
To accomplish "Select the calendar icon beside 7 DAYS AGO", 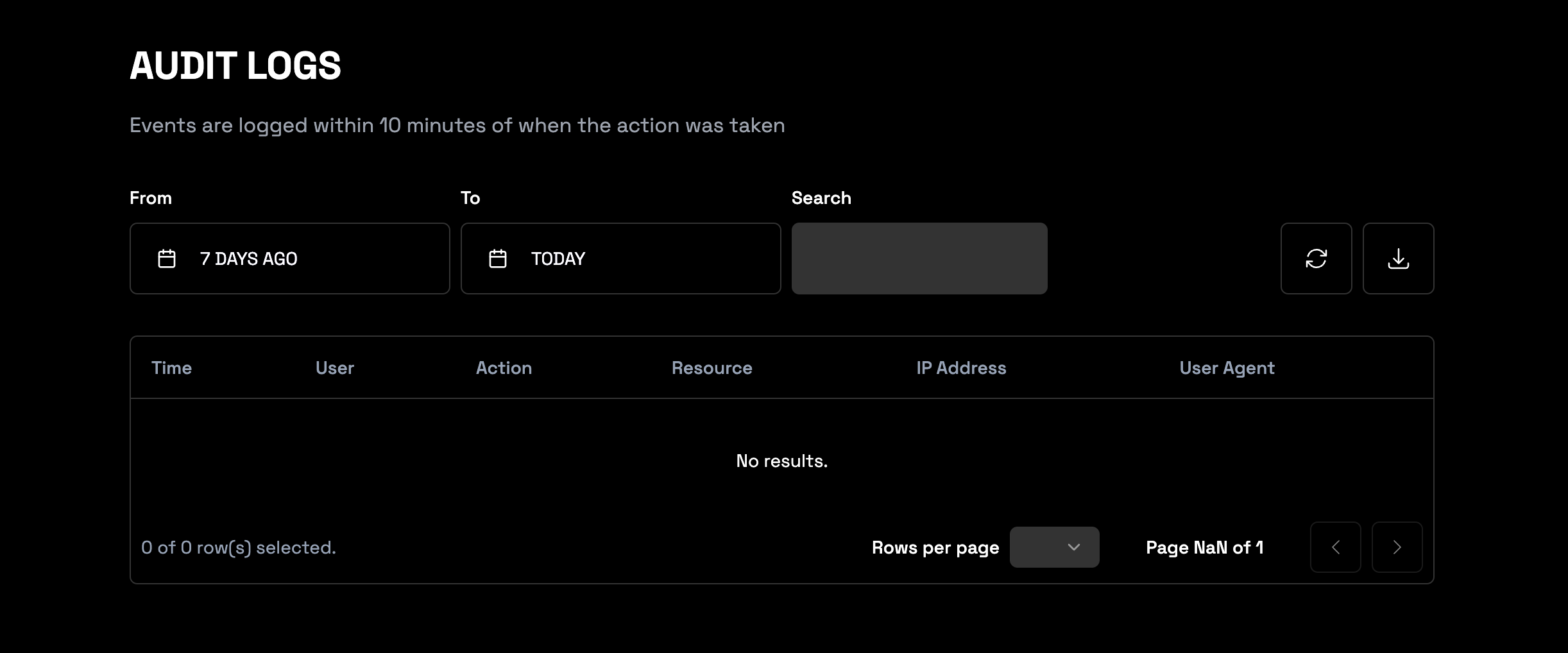I will (167, 258).
